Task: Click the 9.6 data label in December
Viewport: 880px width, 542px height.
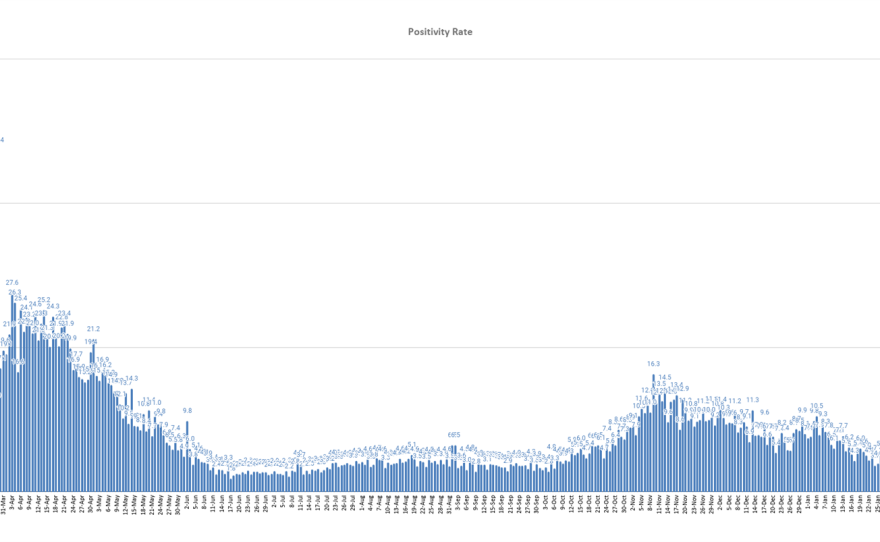Action: point(765,412)
